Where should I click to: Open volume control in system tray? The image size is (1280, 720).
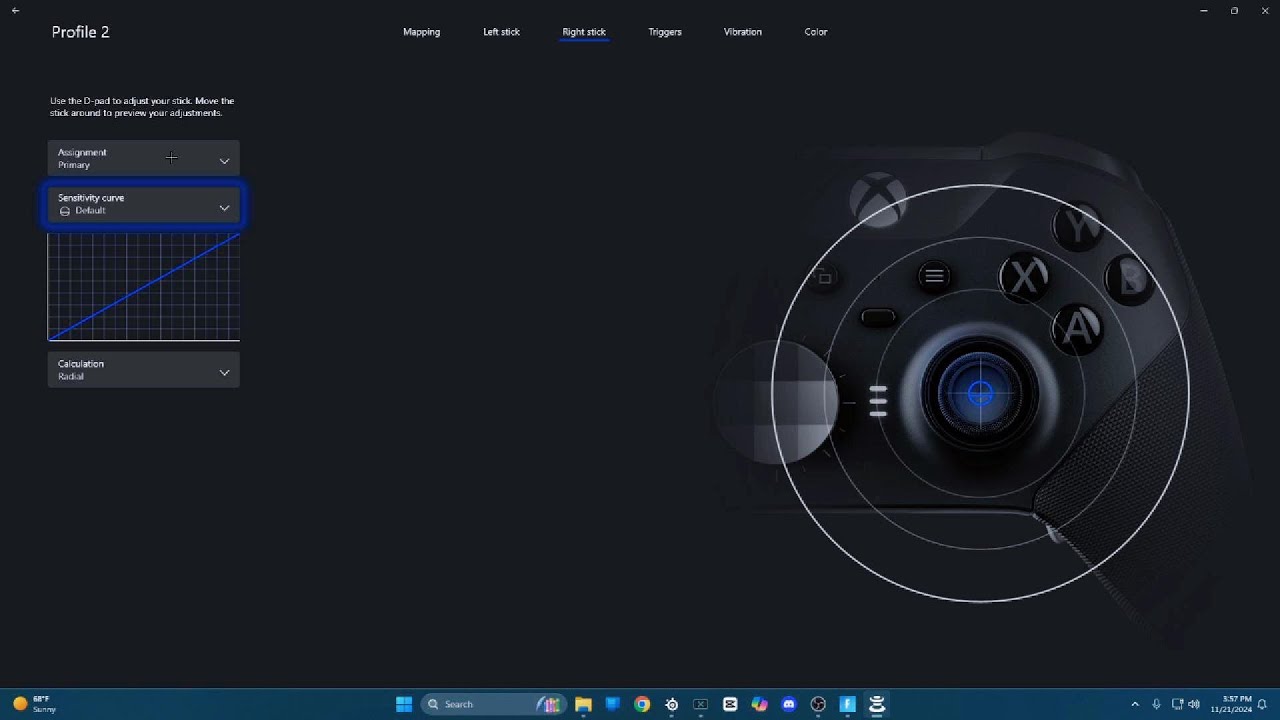coord(1193,704)
